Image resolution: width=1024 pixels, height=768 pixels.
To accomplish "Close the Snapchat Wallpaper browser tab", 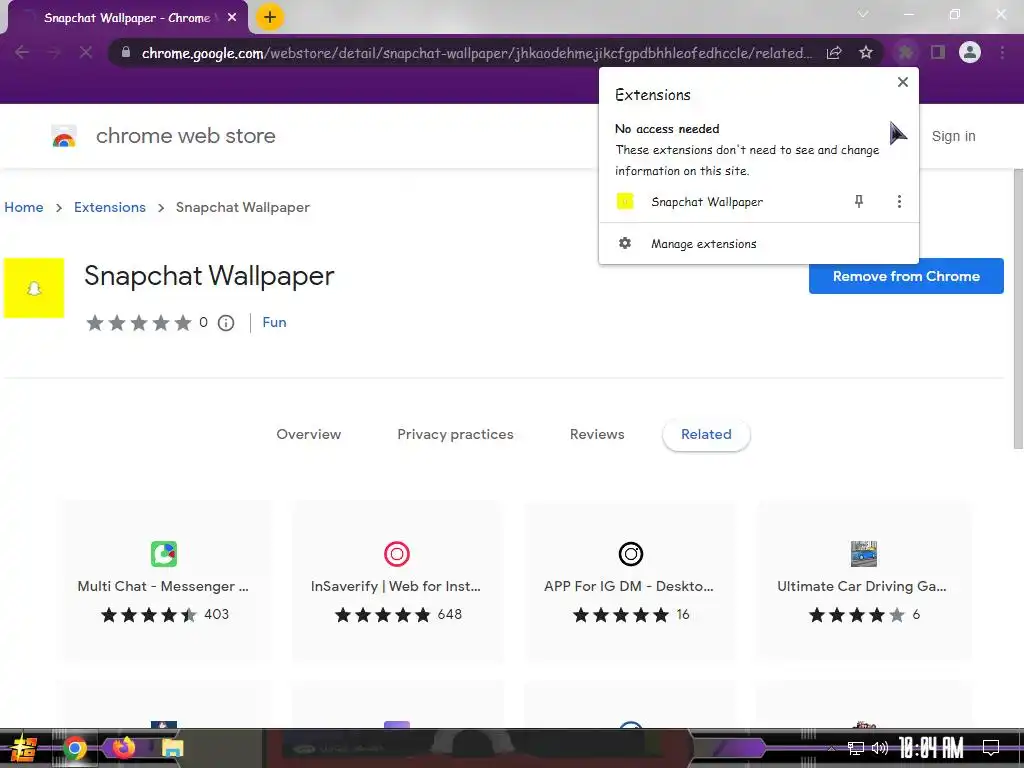I will [232, 18].
